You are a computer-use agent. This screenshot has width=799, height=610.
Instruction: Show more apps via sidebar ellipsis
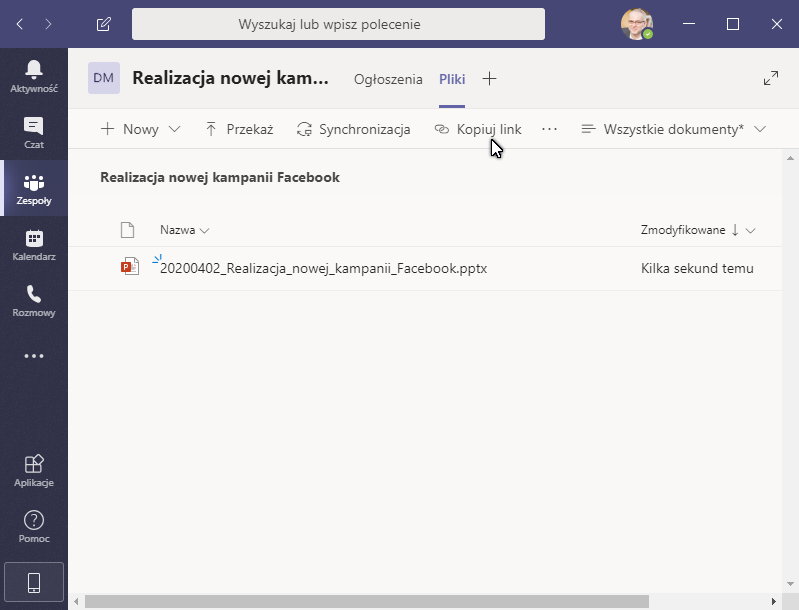pyautogui.click(x=34, y=356)
